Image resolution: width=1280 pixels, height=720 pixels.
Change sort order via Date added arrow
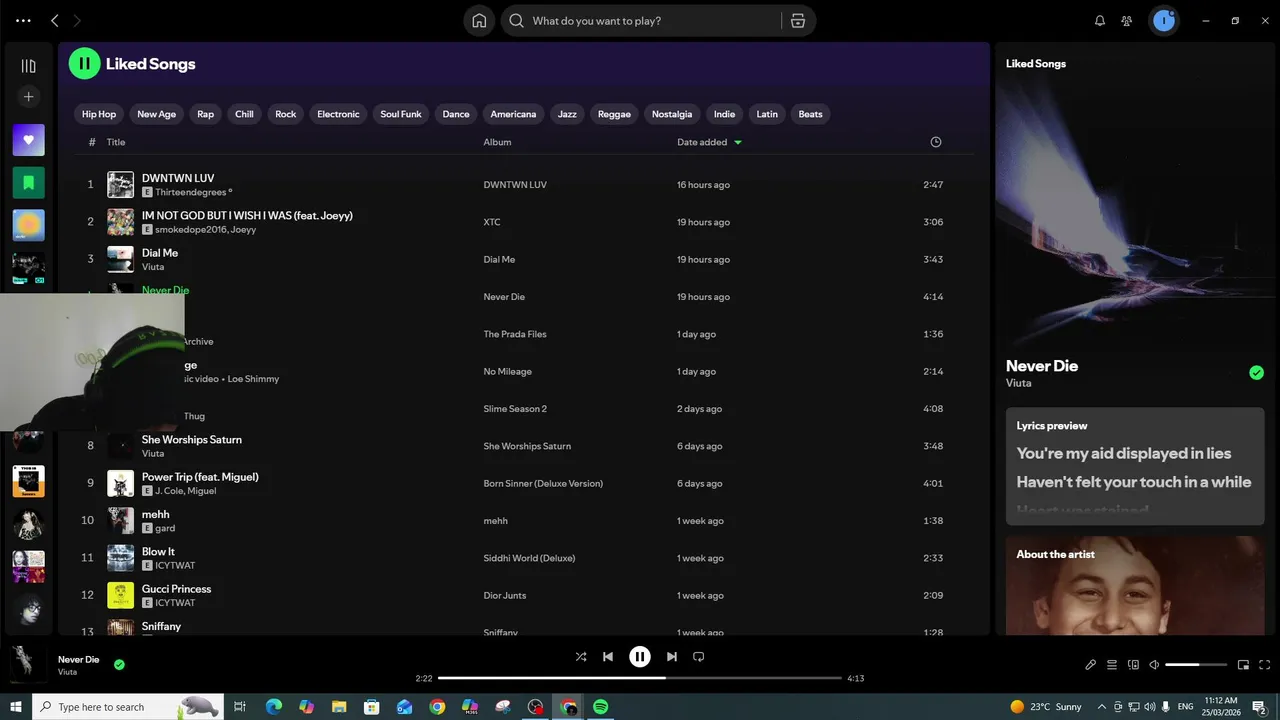(x=738, y=142)
